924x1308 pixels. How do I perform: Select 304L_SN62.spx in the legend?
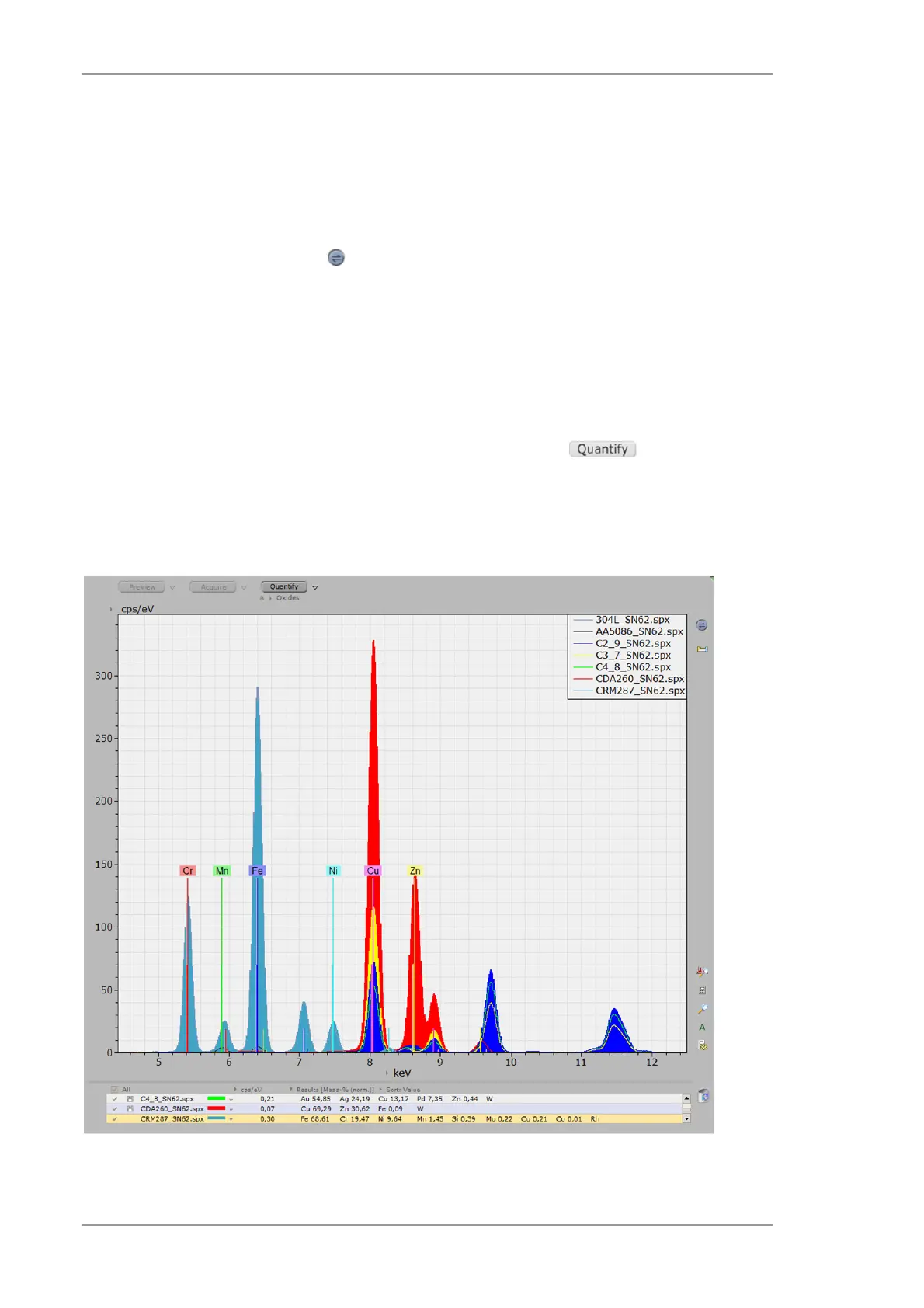coord(633,620)
